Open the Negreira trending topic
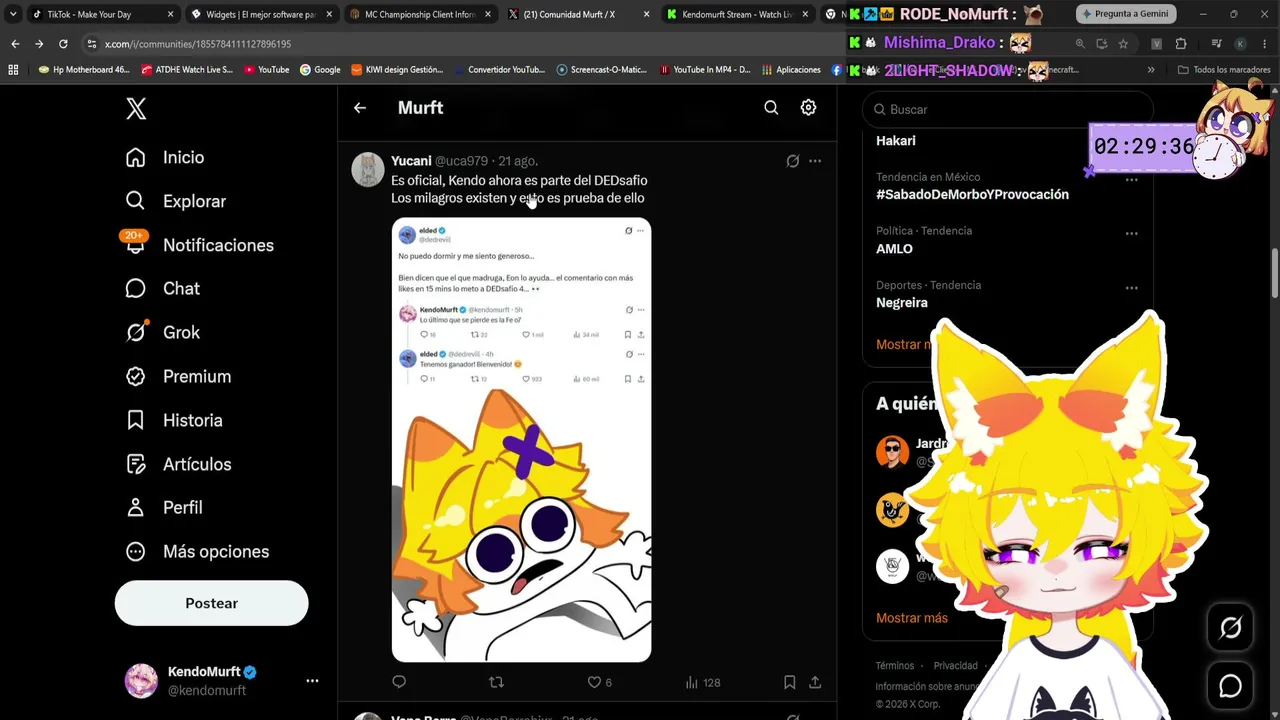This screenshot has height=720, width=1280. [902, 302]
